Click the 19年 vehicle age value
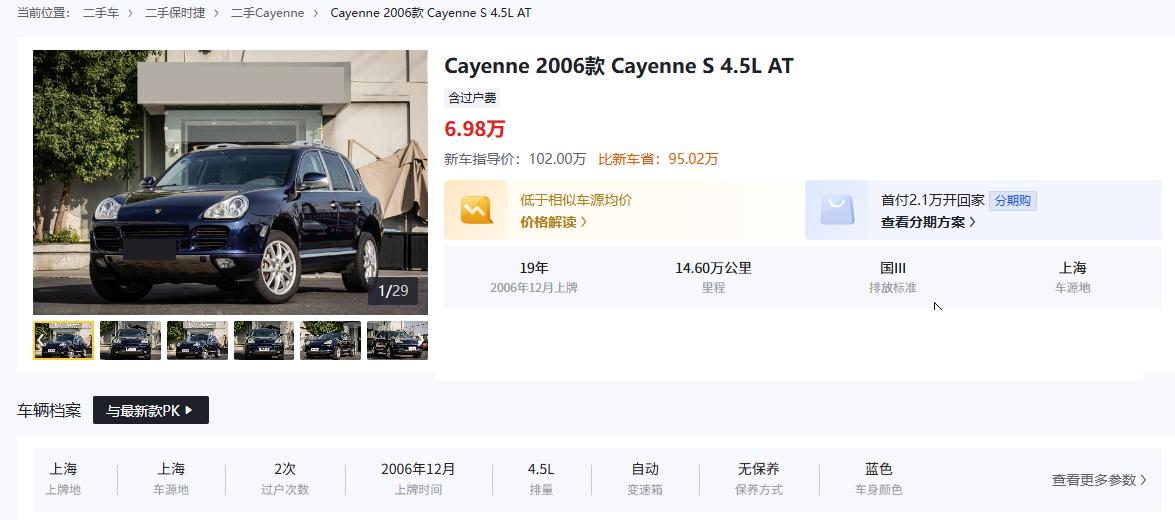This screenshot has width=1175, height=520. click(534, 268)
